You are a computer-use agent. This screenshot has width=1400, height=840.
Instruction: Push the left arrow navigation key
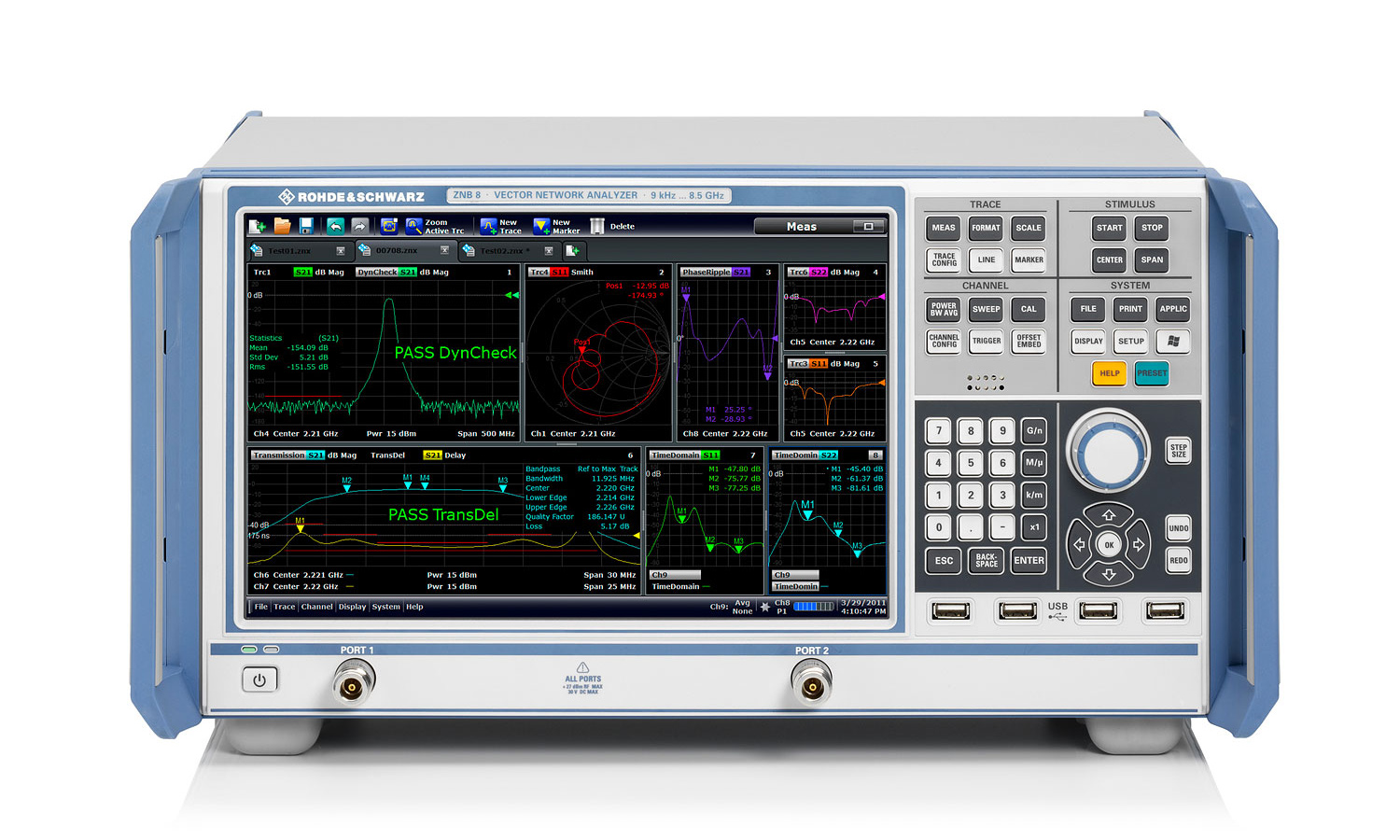tap(1079, 545)
